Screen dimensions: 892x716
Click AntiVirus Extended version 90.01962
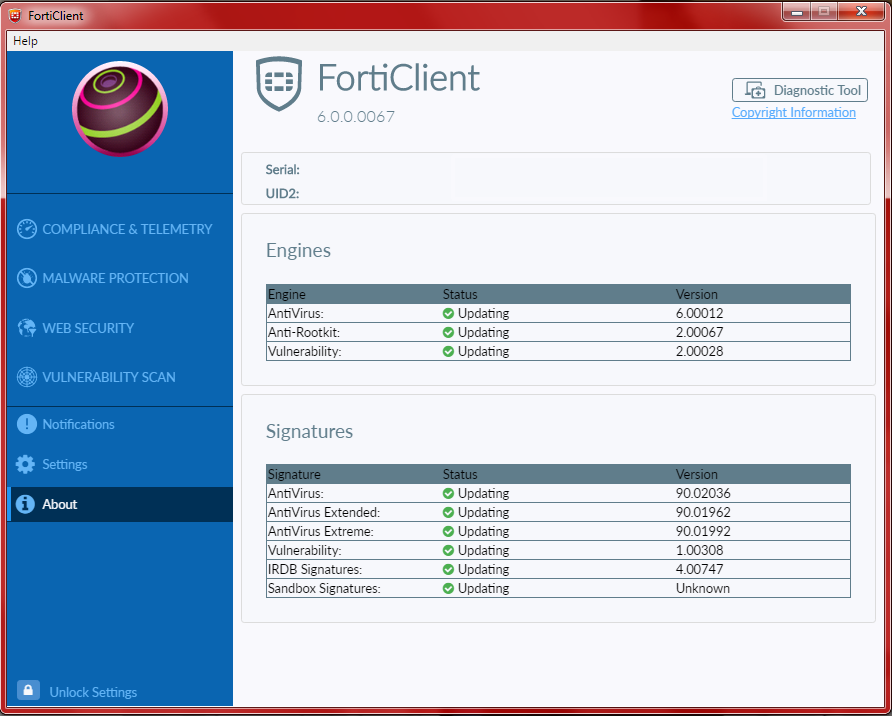[x=703, y=512]
